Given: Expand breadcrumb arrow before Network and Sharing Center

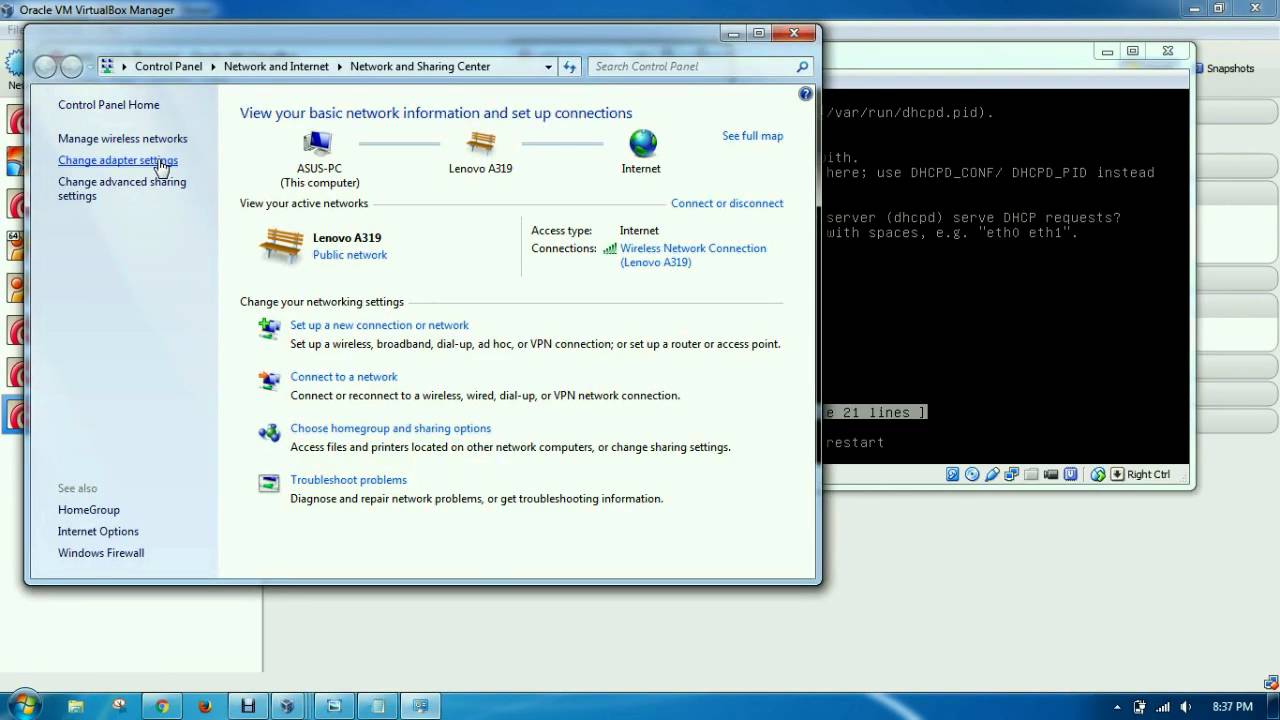Looking at the screenshot, I should pos(340,67).
